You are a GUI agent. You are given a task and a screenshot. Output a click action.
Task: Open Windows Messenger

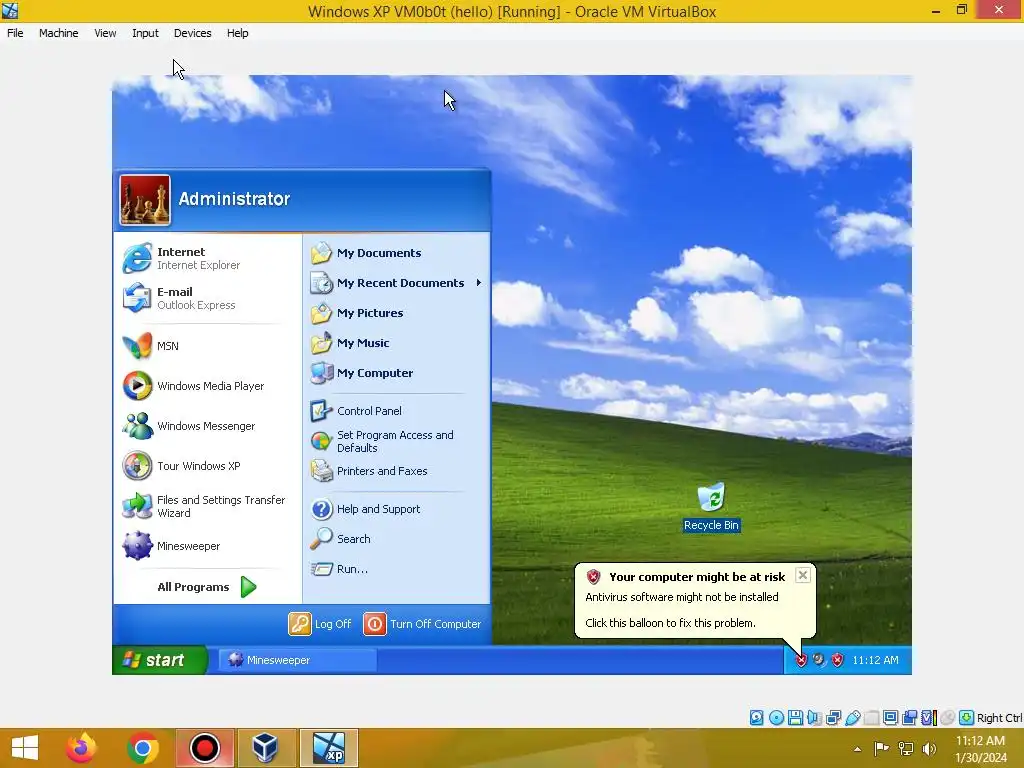(208, 426)
